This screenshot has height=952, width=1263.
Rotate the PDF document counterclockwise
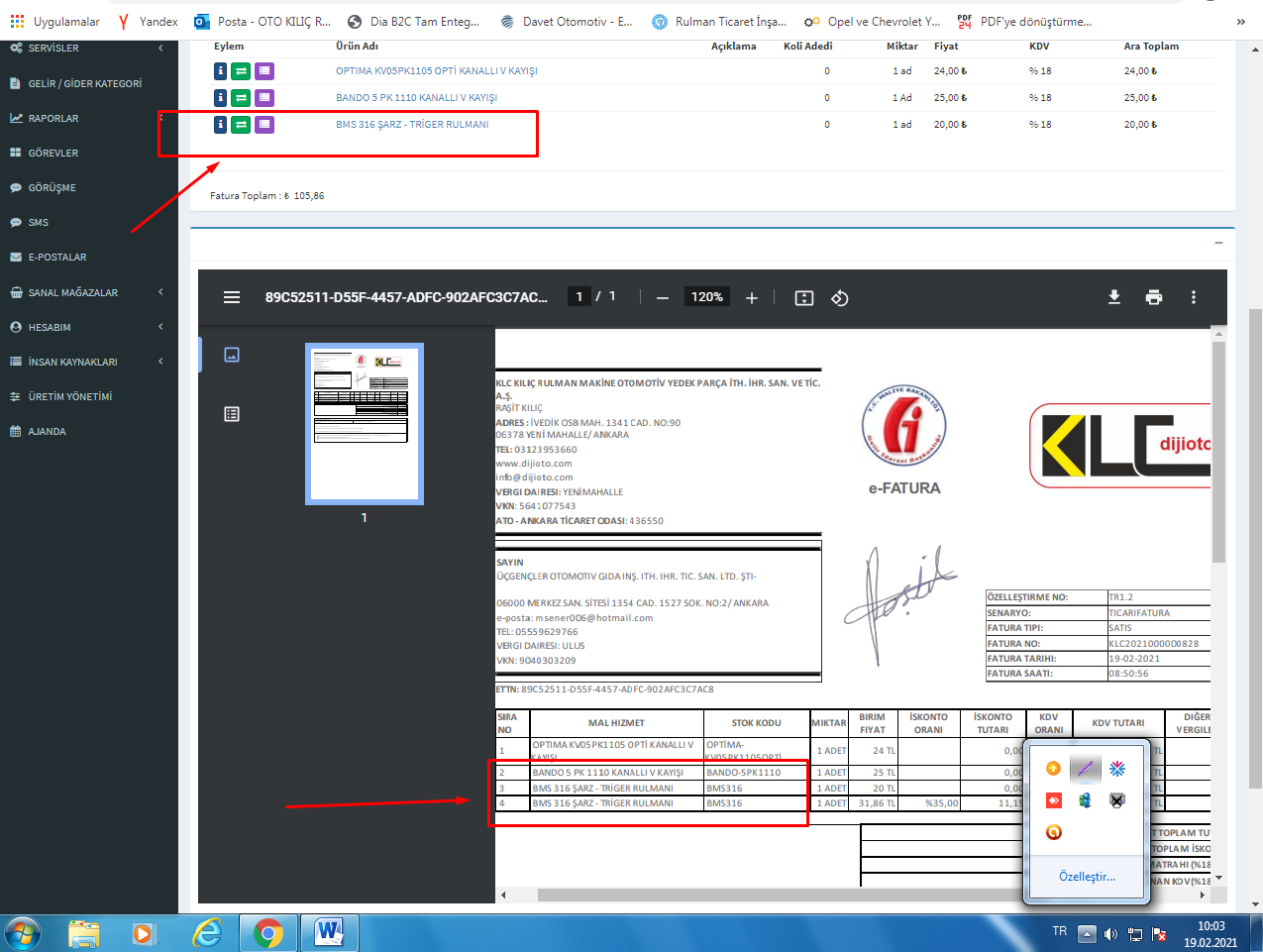click(x=840, y=298)
